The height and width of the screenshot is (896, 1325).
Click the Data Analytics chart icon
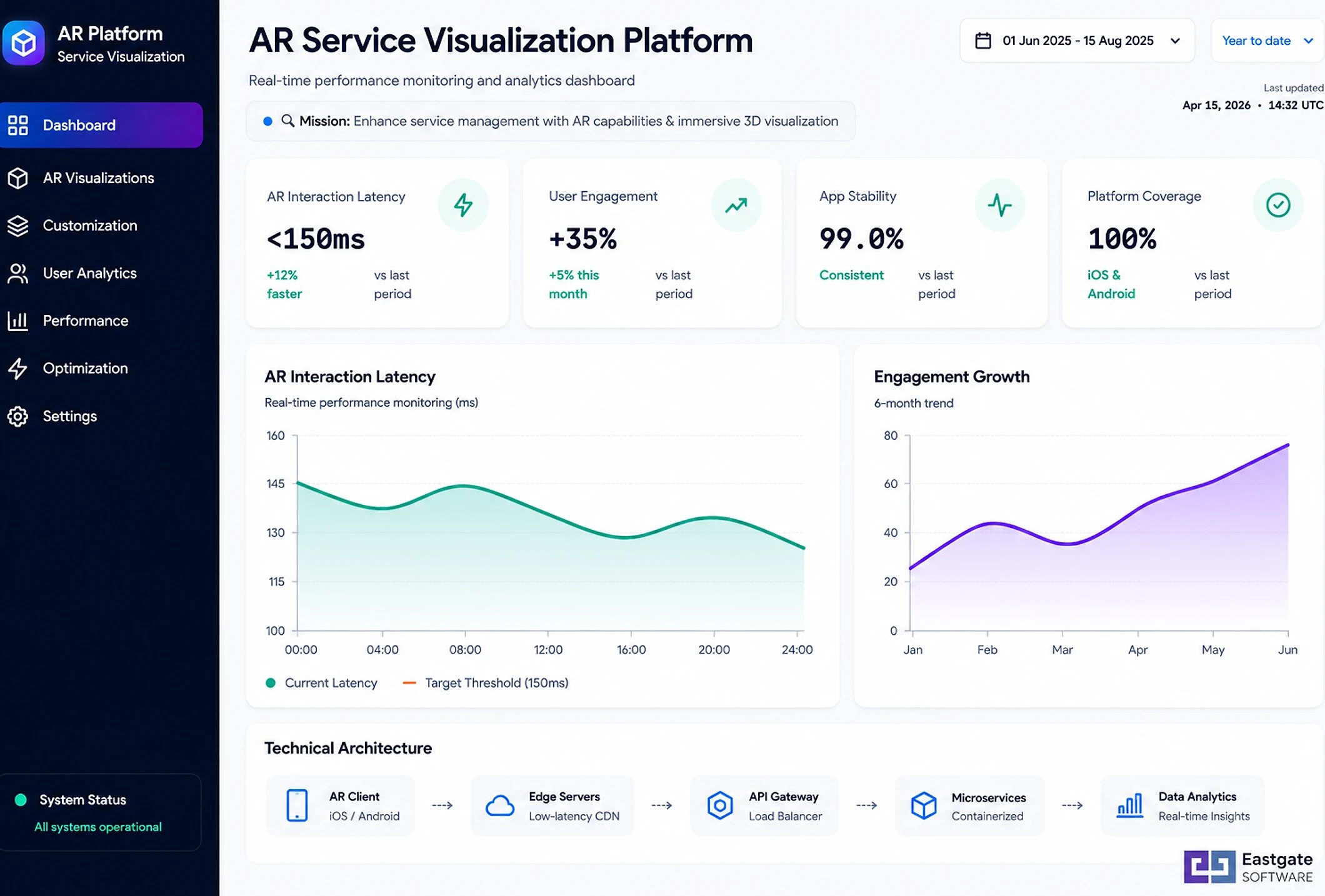tap(1130, 805)
